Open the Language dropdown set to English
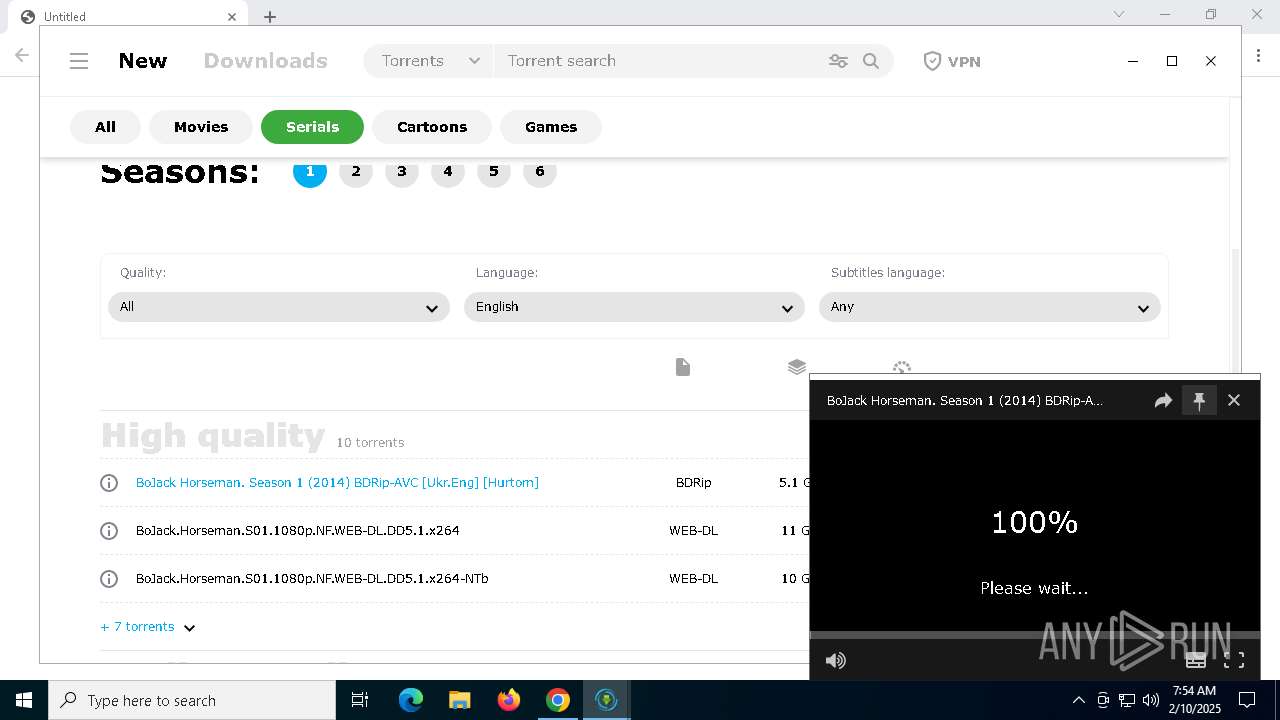Viewport: 1280px width, 720px height. click(x=634, y=307)
